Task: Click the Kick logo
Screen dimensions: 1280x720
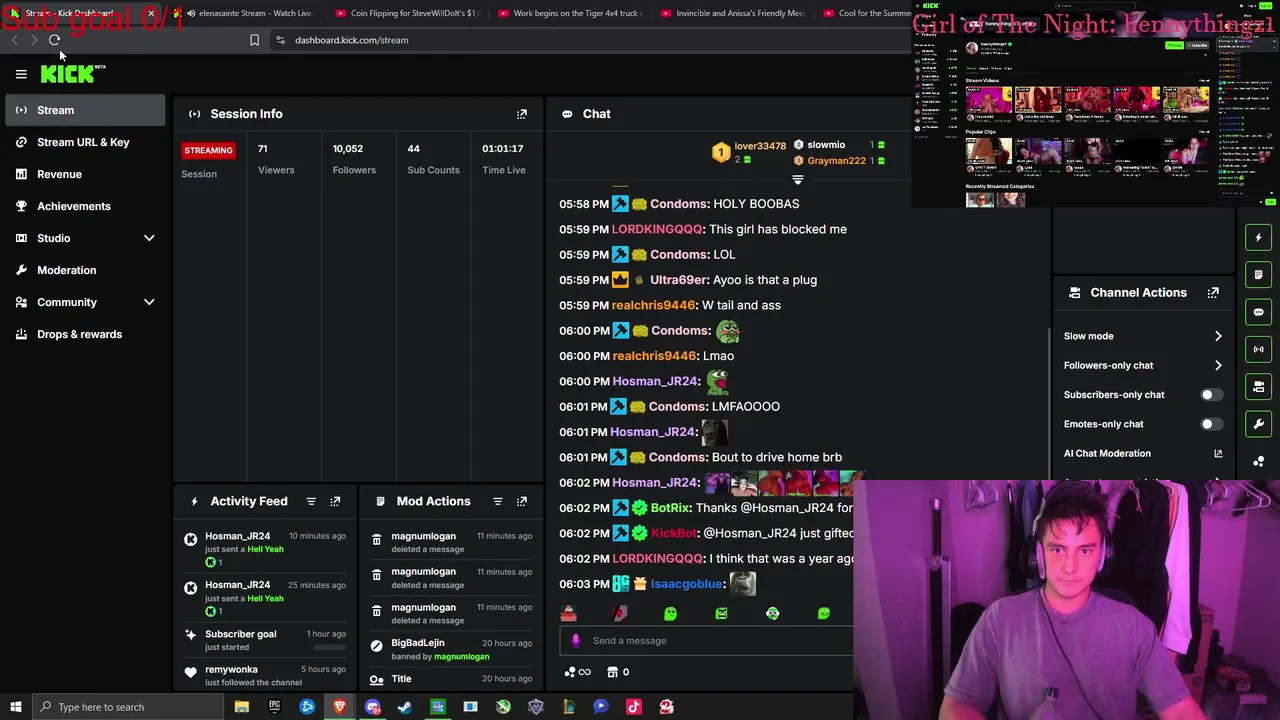Action: tap(68, 74)
